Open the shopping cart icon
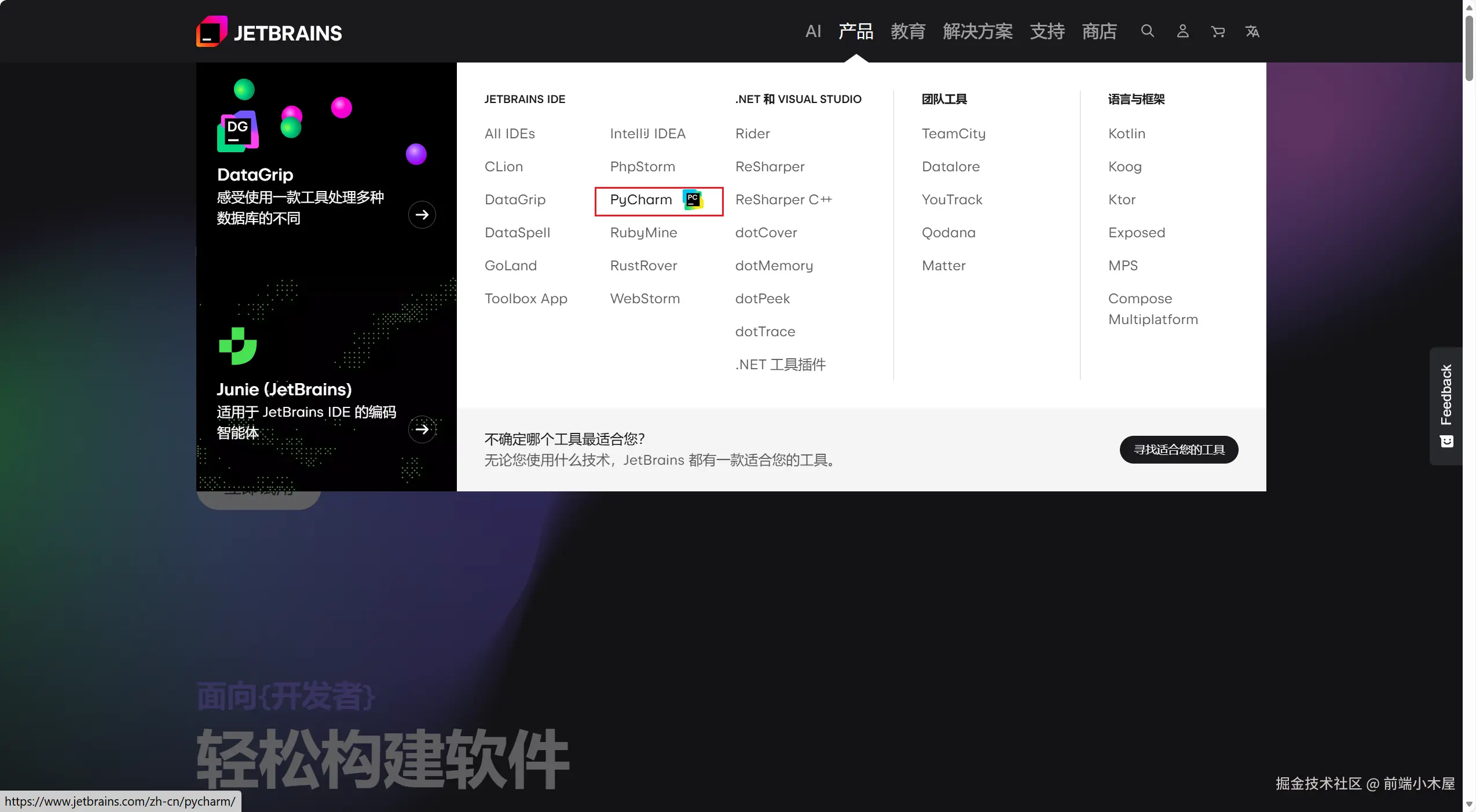 (1218, 31)
